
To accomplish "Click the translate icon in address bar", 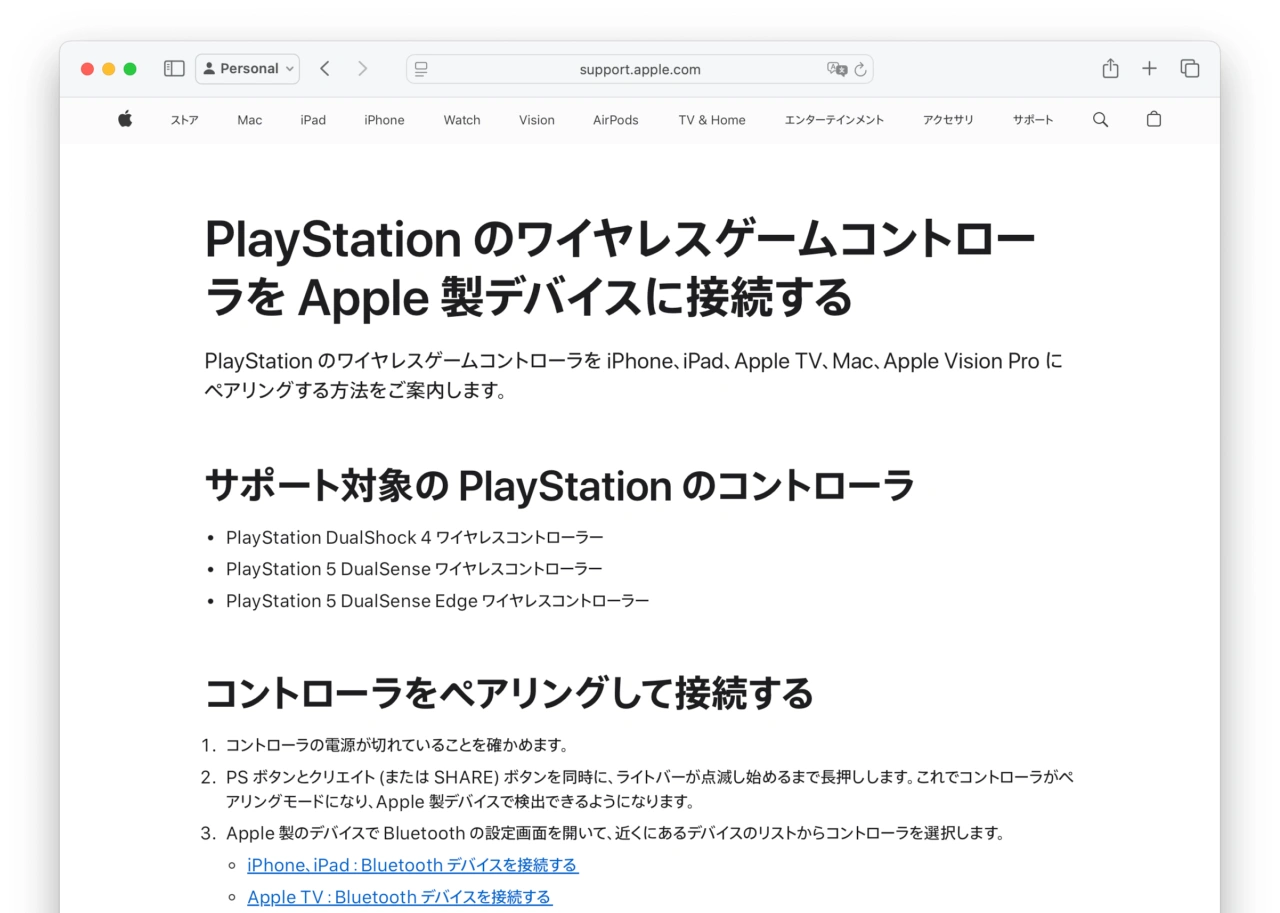I will (837, 69).
